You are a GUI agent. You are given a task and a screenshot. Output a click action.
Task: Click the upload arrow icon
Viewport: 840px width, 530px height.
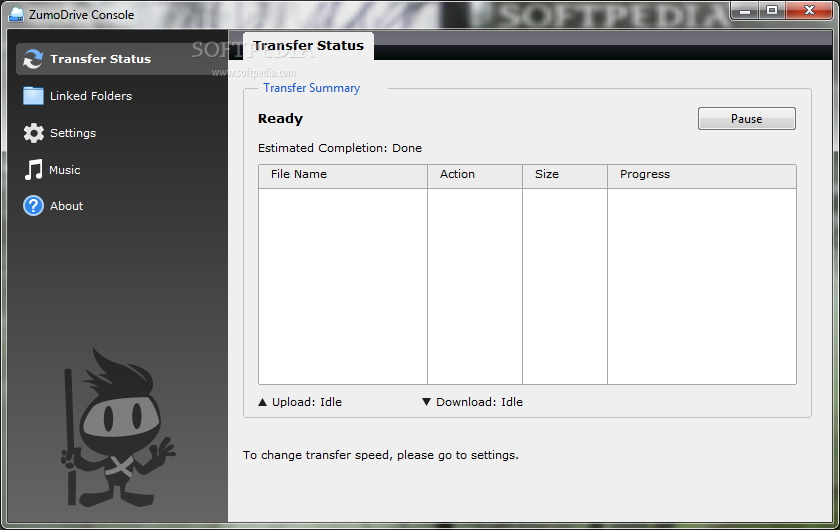click(262, 402)
